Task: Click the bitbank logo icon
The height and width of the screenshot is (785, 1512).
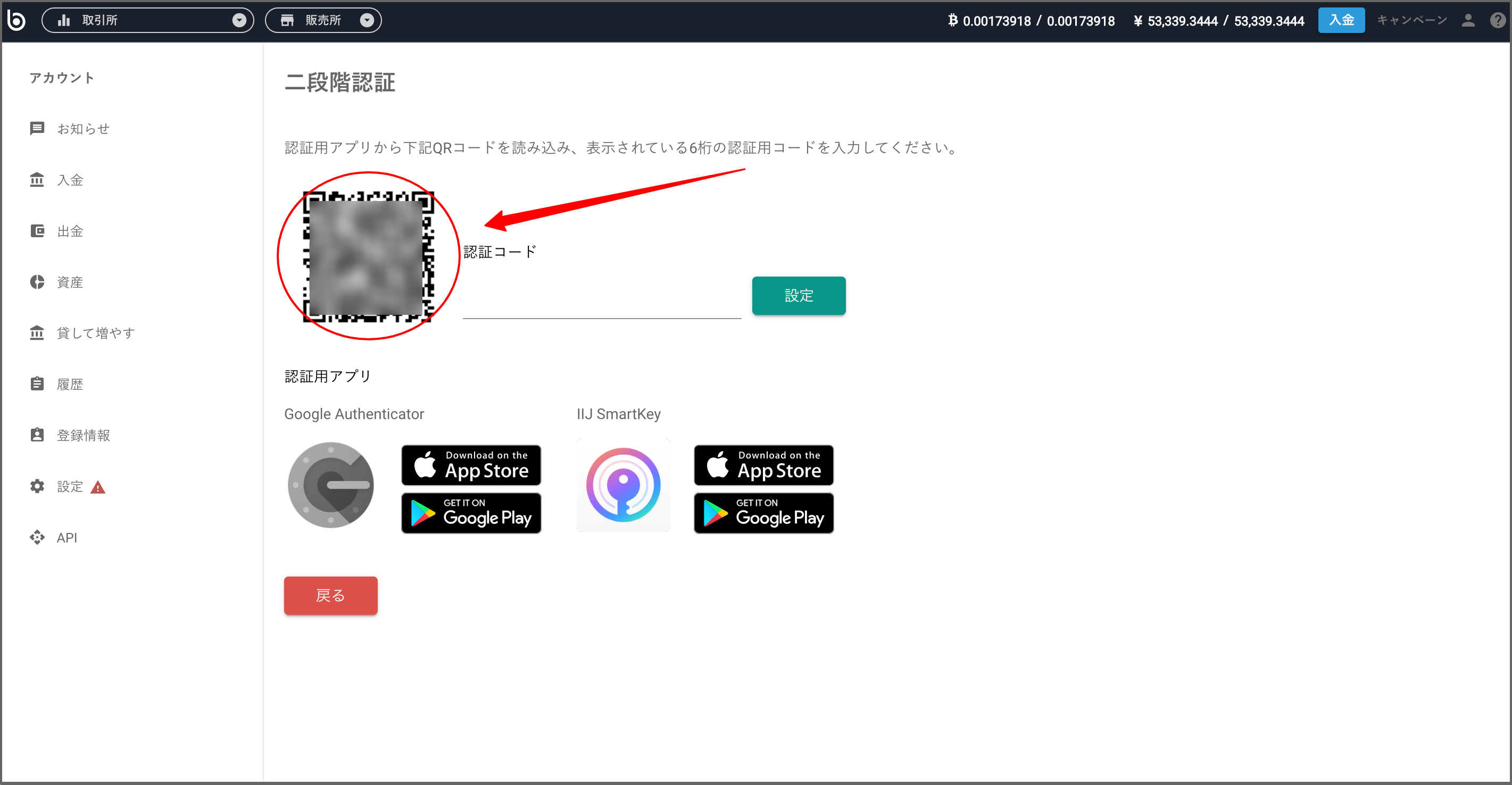Action: pos(16,21)
